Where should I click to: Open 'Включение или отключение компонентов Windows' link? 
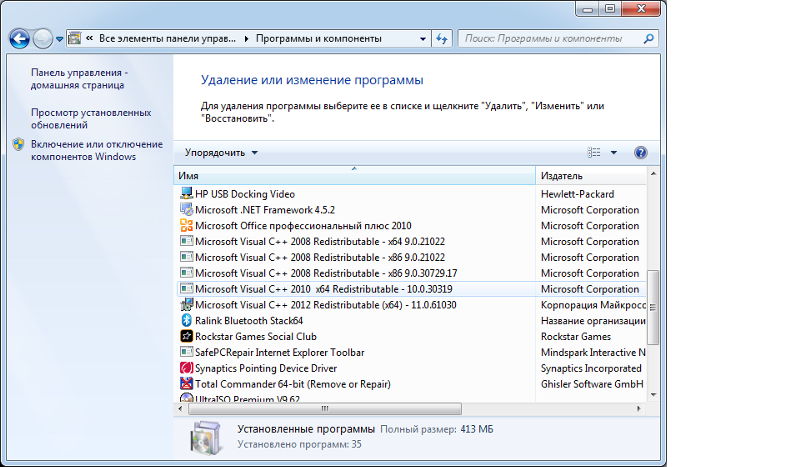coord(97,150)
